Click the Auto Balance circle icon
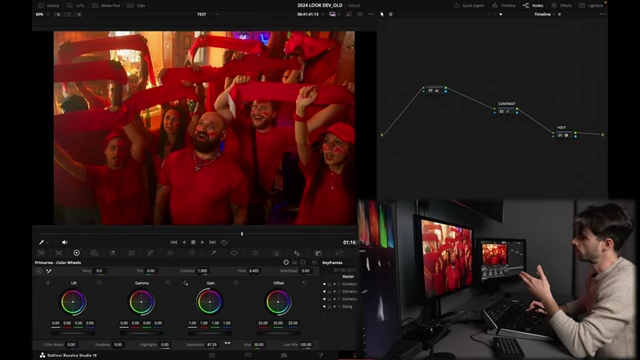The image size is (640, 360). point(39,271)
